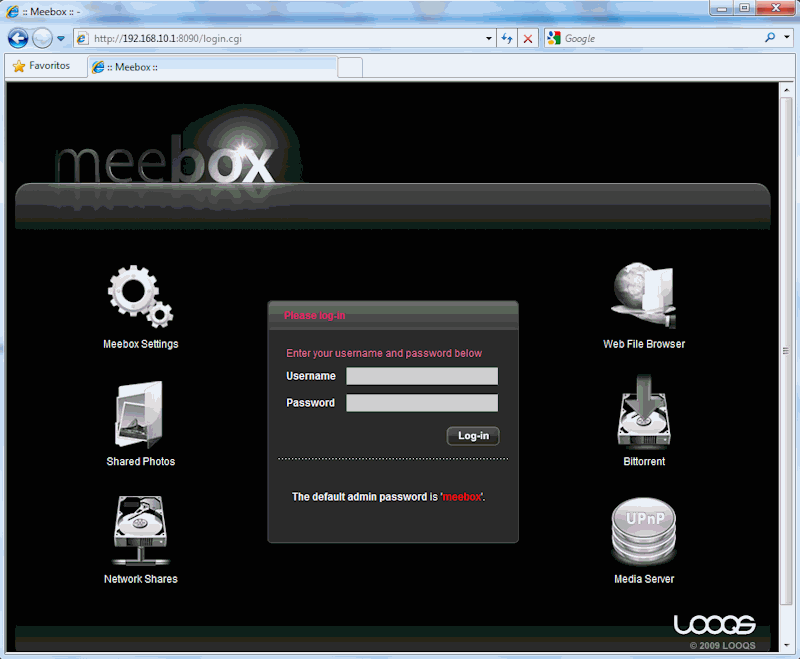
Task: Click the browser Forward arrow button
Action: [42, 38]
